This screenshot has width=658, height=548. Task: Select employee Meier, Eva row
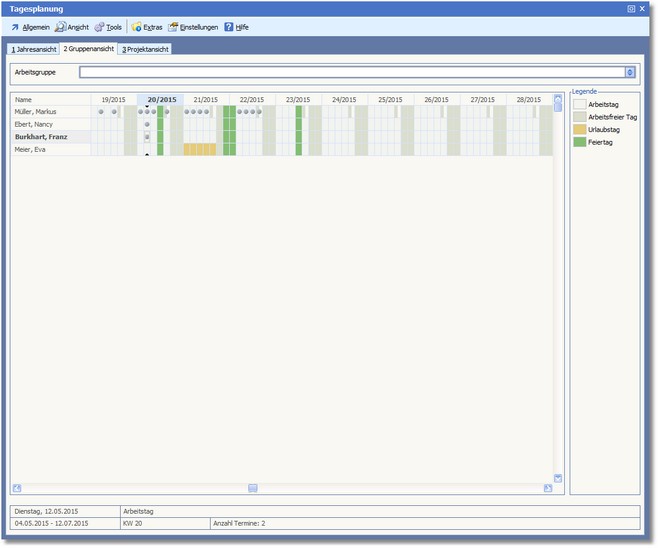[x=50, y=149]
